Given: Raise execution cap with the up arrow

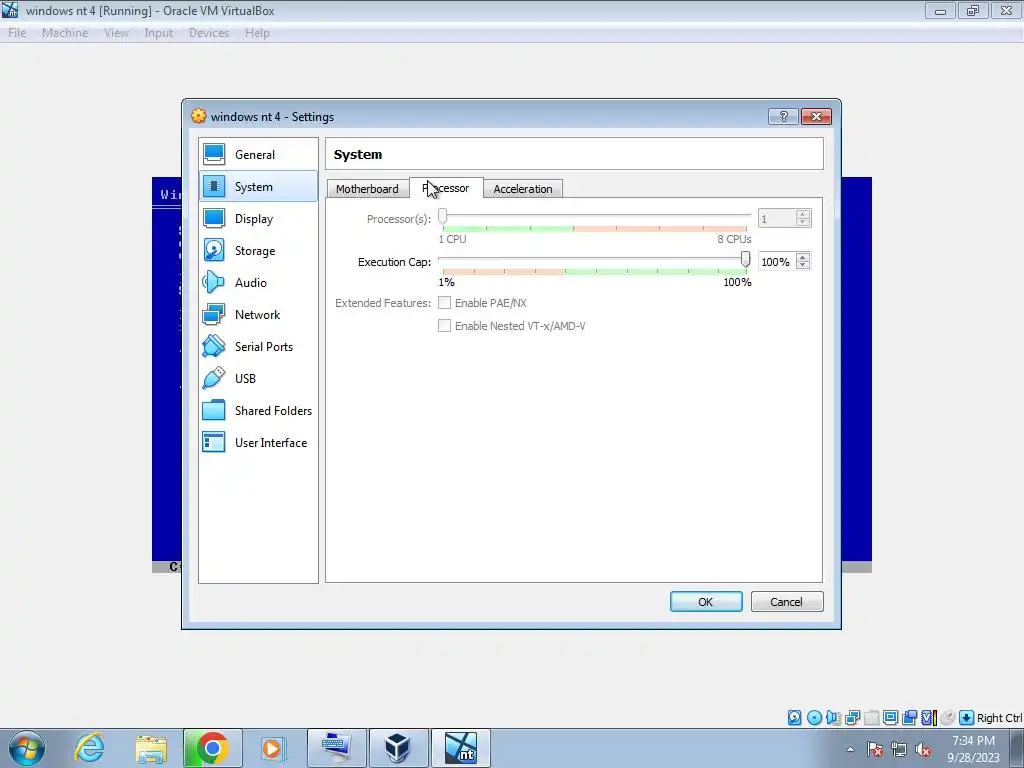Looking at the screenshot, I should click(803, 257).
